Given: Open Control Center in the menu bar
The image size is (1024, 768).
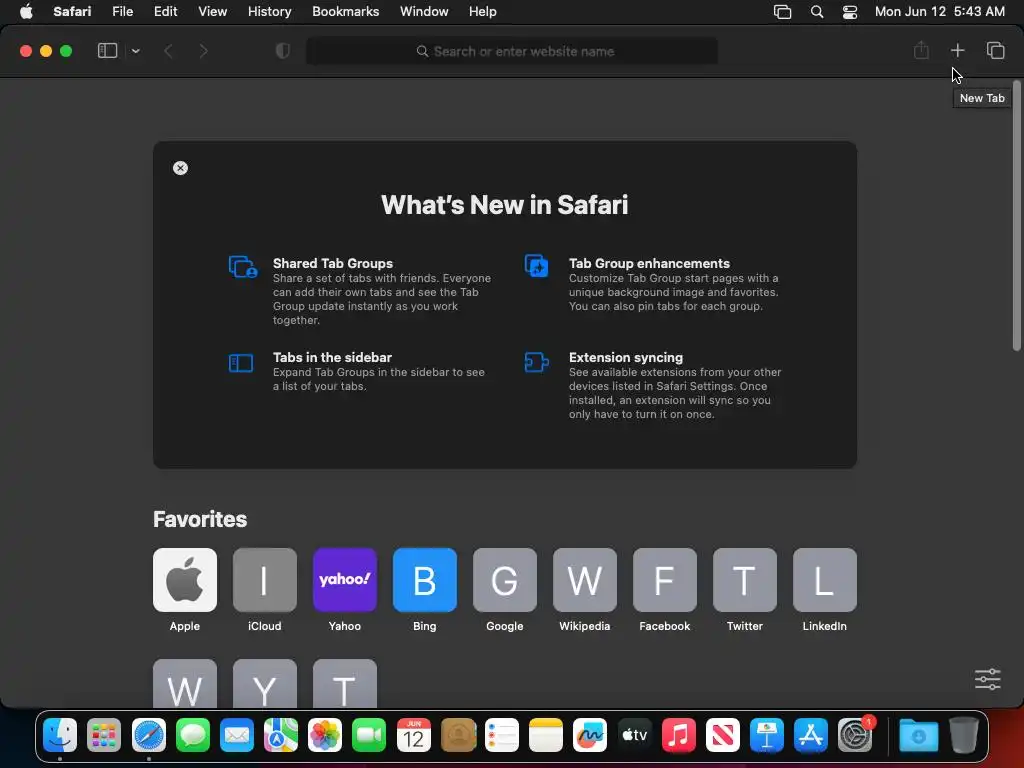Looking at the screenshot, I should 850,12.
